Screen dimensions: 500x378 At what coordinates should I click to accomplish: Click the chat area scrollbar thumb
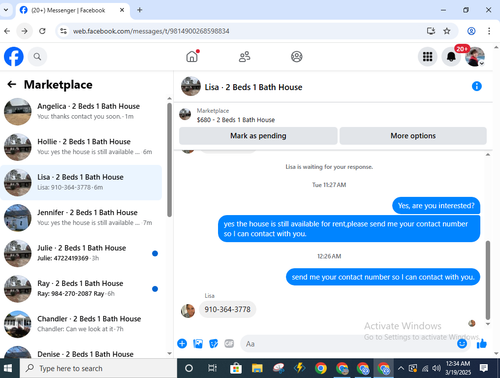pos(488,280)
